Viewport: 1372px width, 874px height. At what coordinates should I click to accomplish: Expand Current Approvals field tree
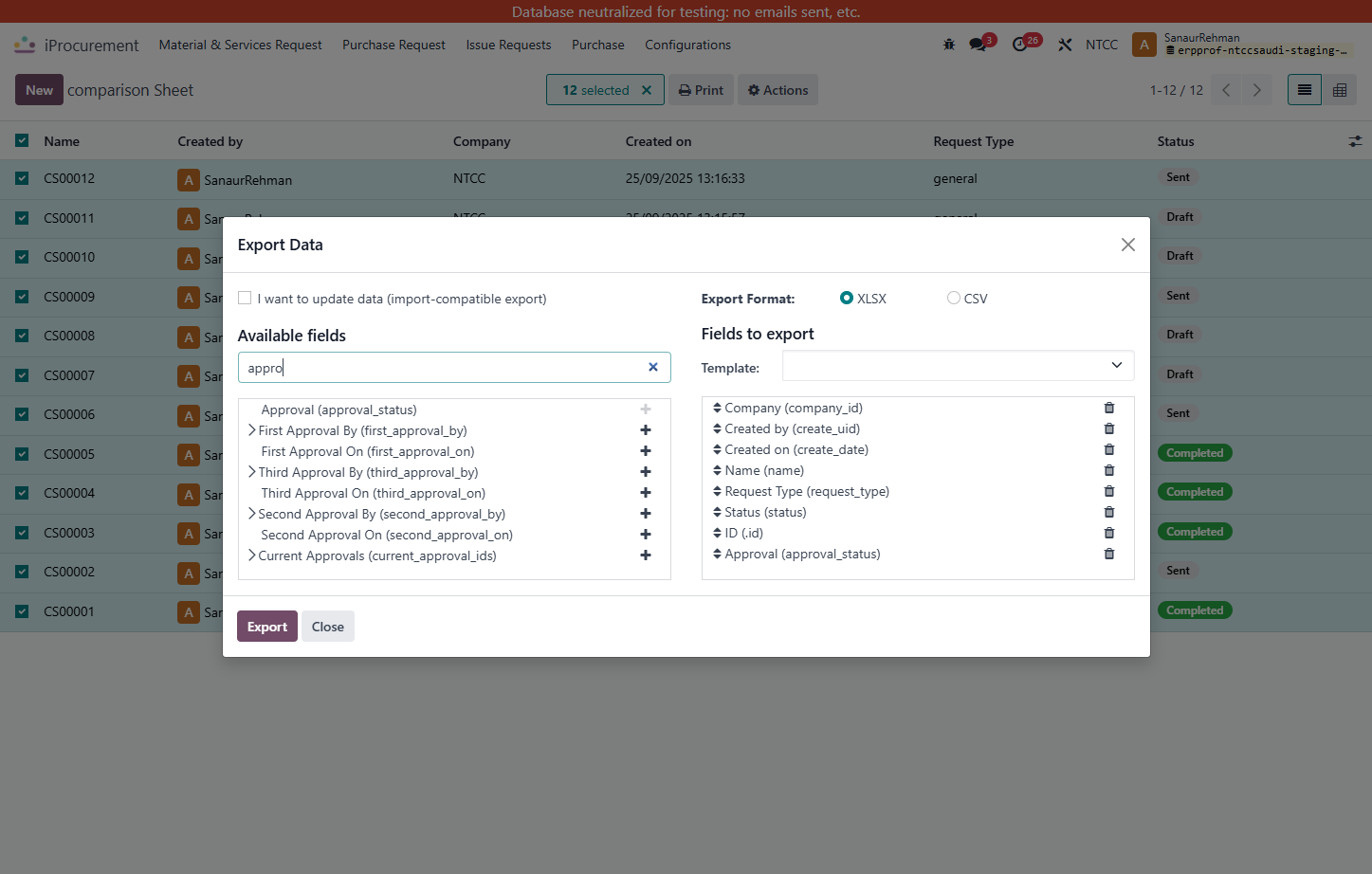click(252, 555)
